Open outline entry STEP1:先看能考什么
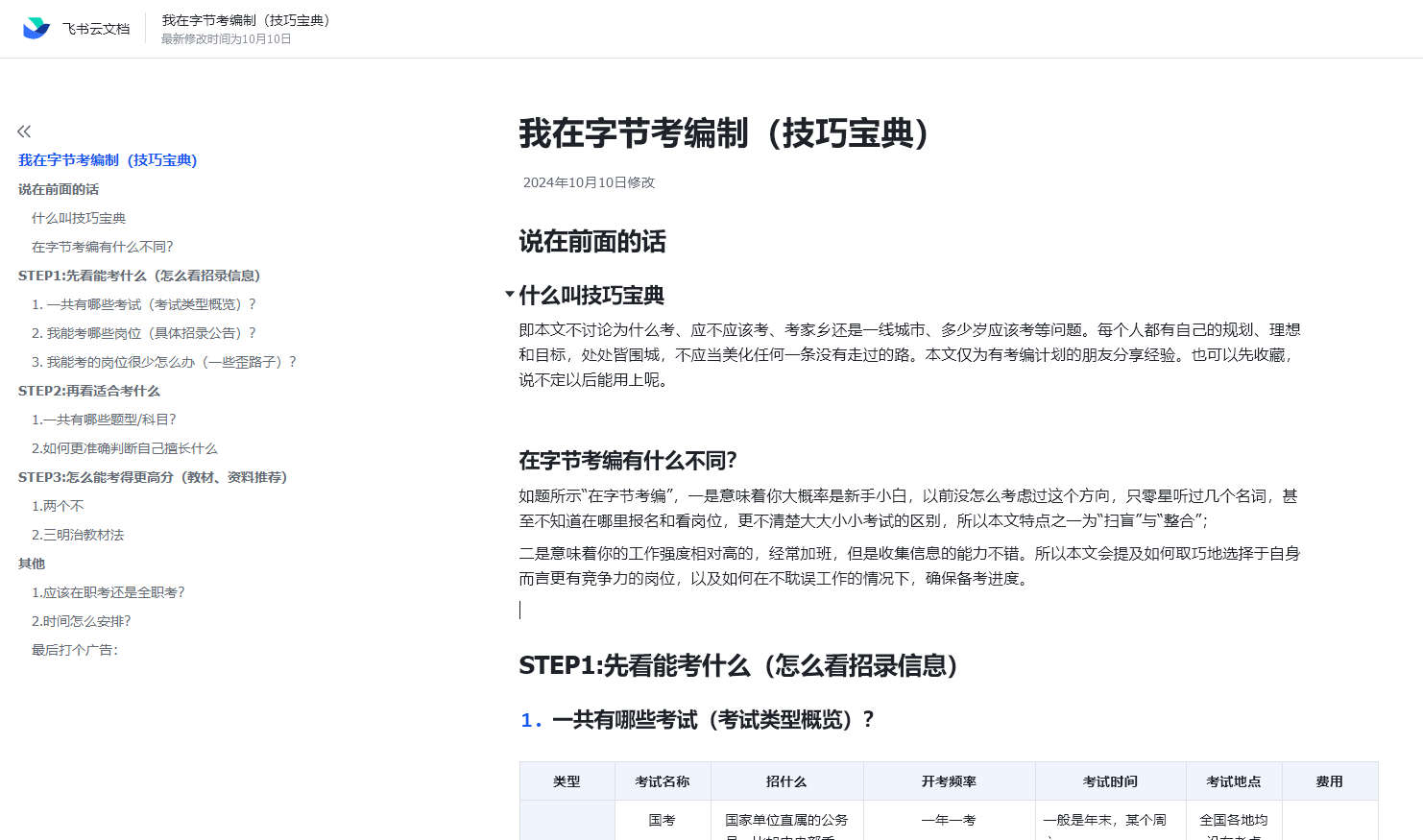Viewport: 1423px width, 840px height. coord(139,276)
